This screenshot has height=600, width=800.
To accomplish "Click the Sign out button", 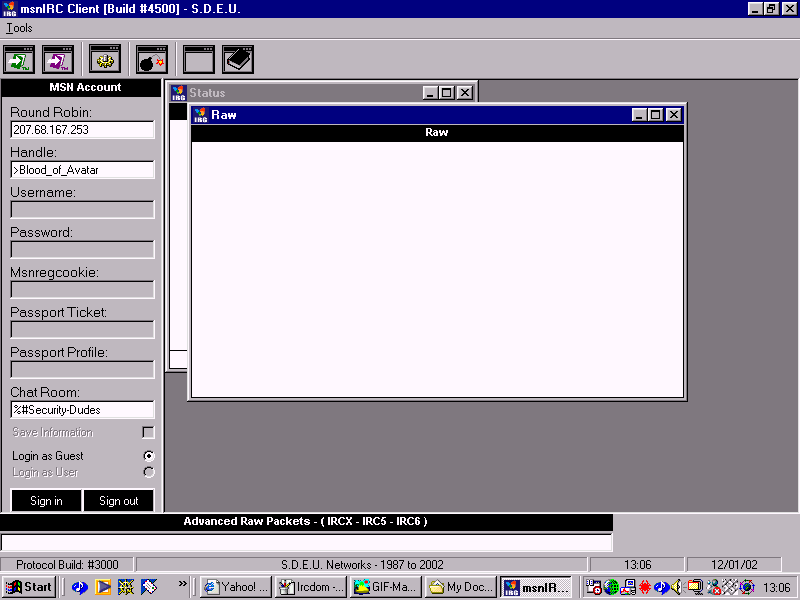I will click(118, 501).
